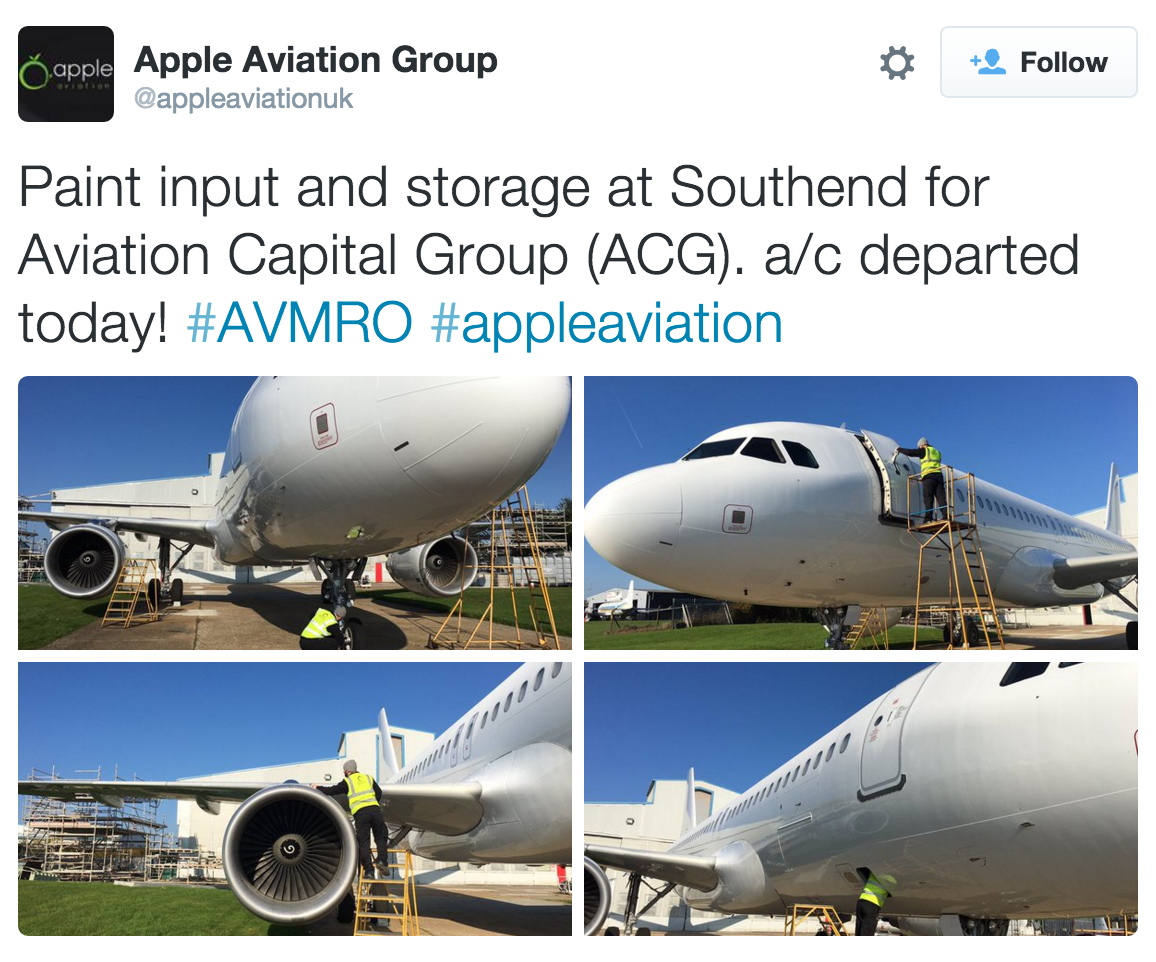
Task: View the bottom-left engine inspection photo
Action: point(295,799)
